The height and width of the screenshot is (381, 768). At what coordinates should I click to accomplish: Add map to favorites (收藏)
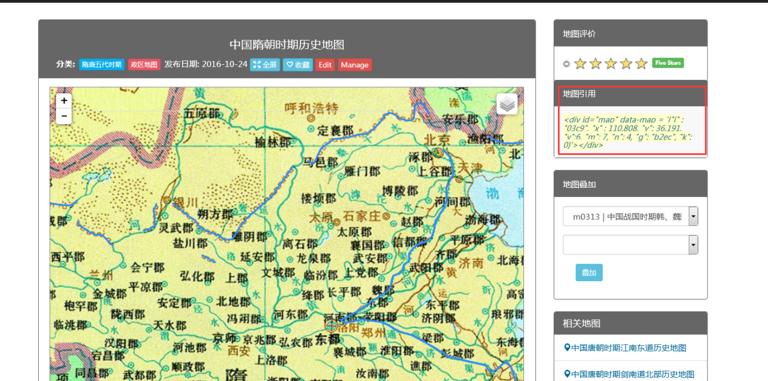[297, 65]
